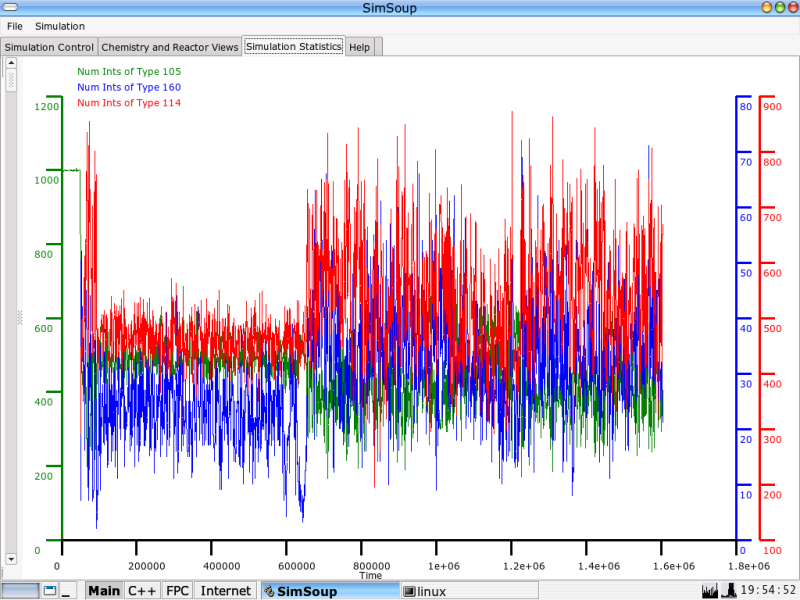
Task: Open the Simulation menu
Action: tap(59, 26)
